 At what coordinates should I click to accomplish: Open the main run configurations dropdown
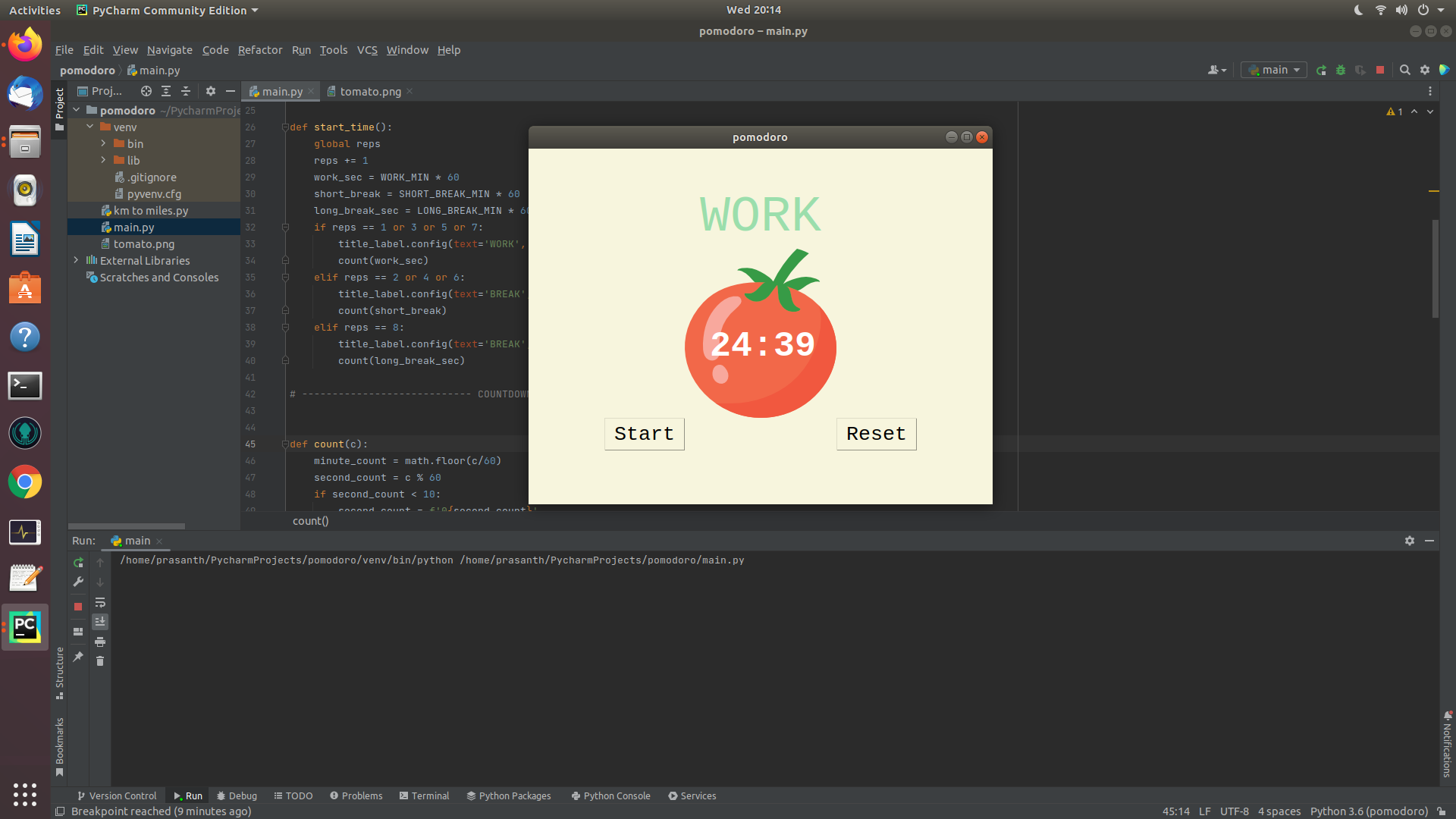click(x=1273, y=70)
